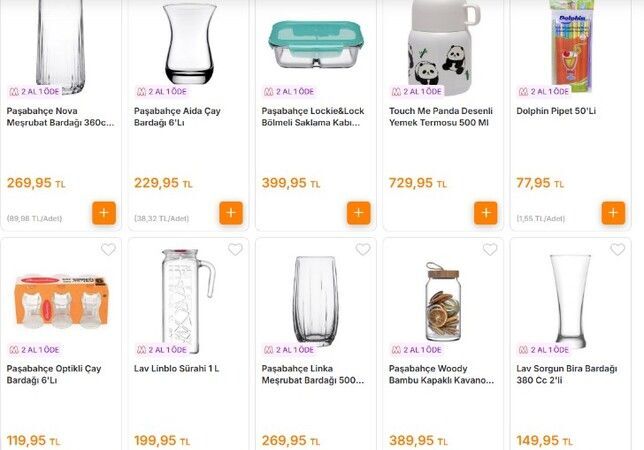Screen dimensions: 644x450
Task: Add Dolphin Pipet 50'li to cart
Action: pyautogui.click(x=613, y=213)
